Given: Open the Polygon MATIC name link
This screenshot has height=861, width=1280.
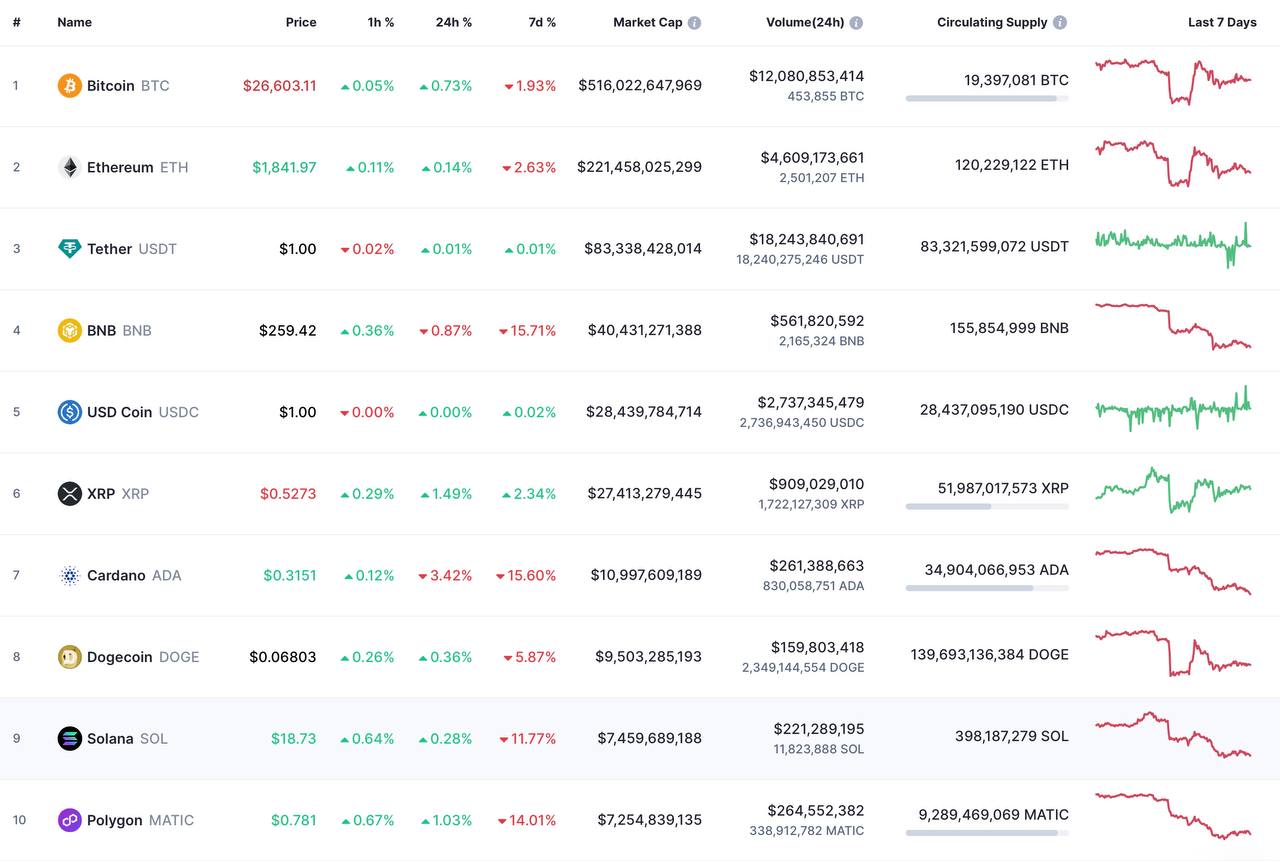Looking at the screenshot, I should [x=115, y=820].
